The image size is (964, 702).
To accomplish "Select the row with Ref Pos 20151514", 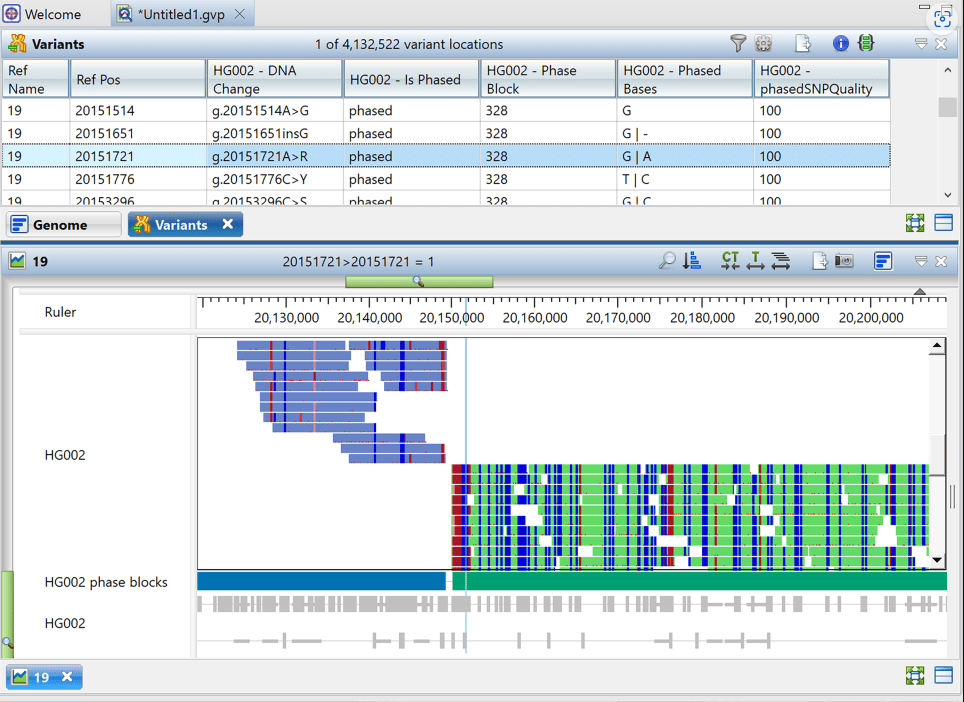I will (x=446, y=111).
